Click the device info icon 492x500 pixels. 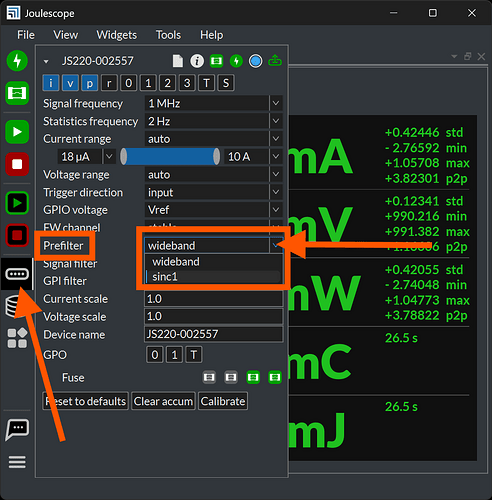click(197, 61)
